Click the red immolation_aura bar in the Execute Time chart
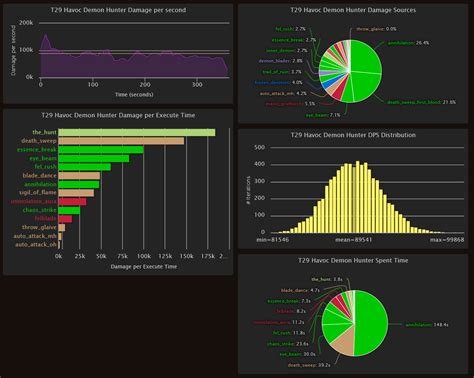Viewport: 474px width, 378px height. [72, 201]
